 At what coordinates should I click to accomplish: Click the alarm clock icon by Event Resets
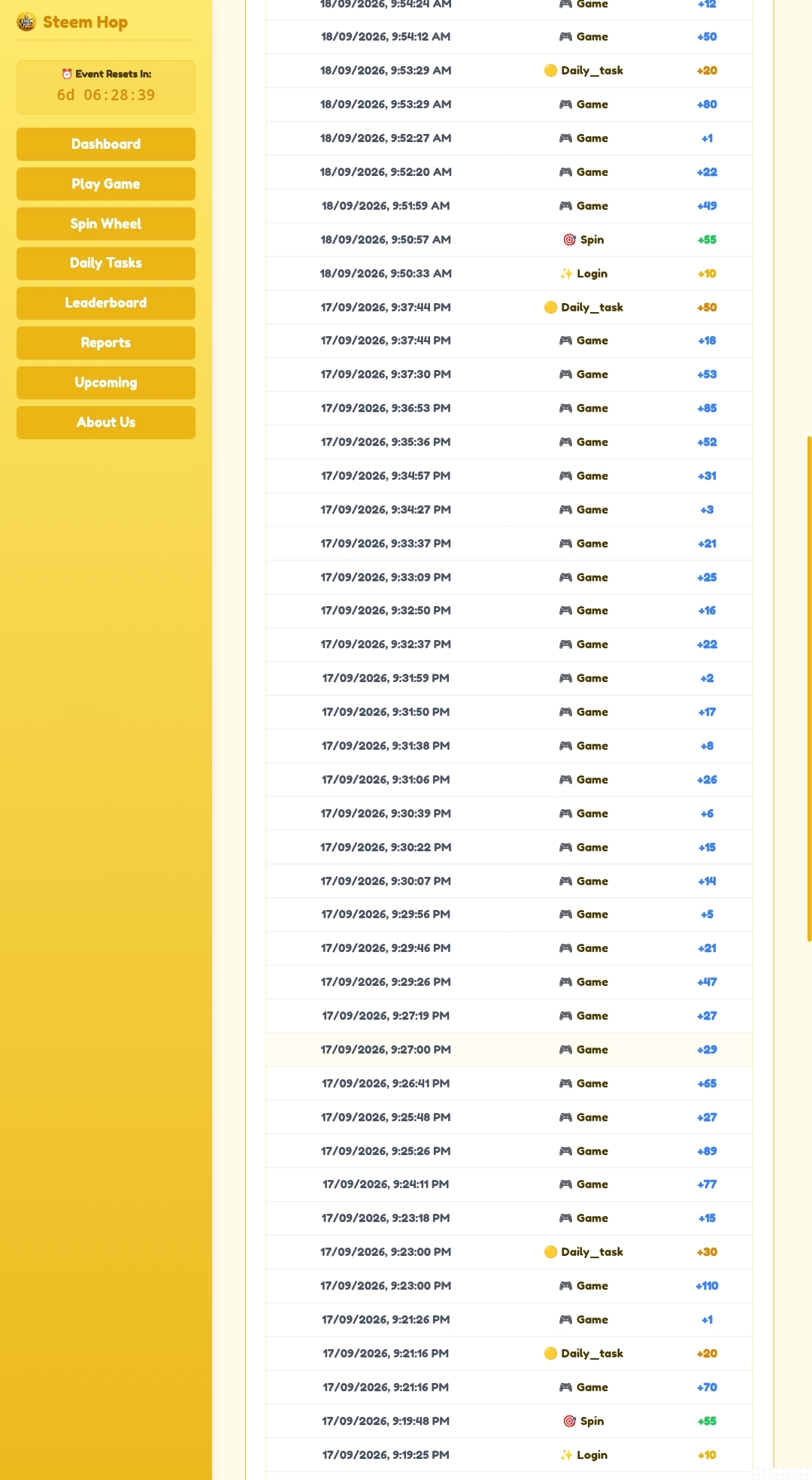(x=67, y=74)
